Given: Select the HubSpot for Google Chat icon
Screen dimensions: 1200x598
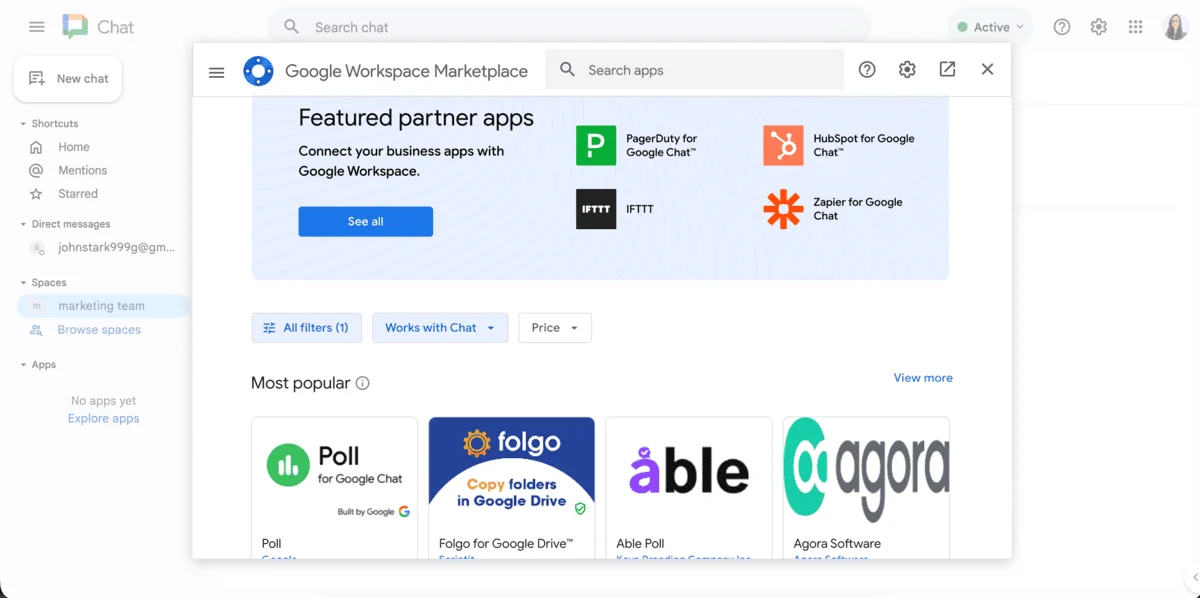Looking at the screenshot, I should 782,144.
